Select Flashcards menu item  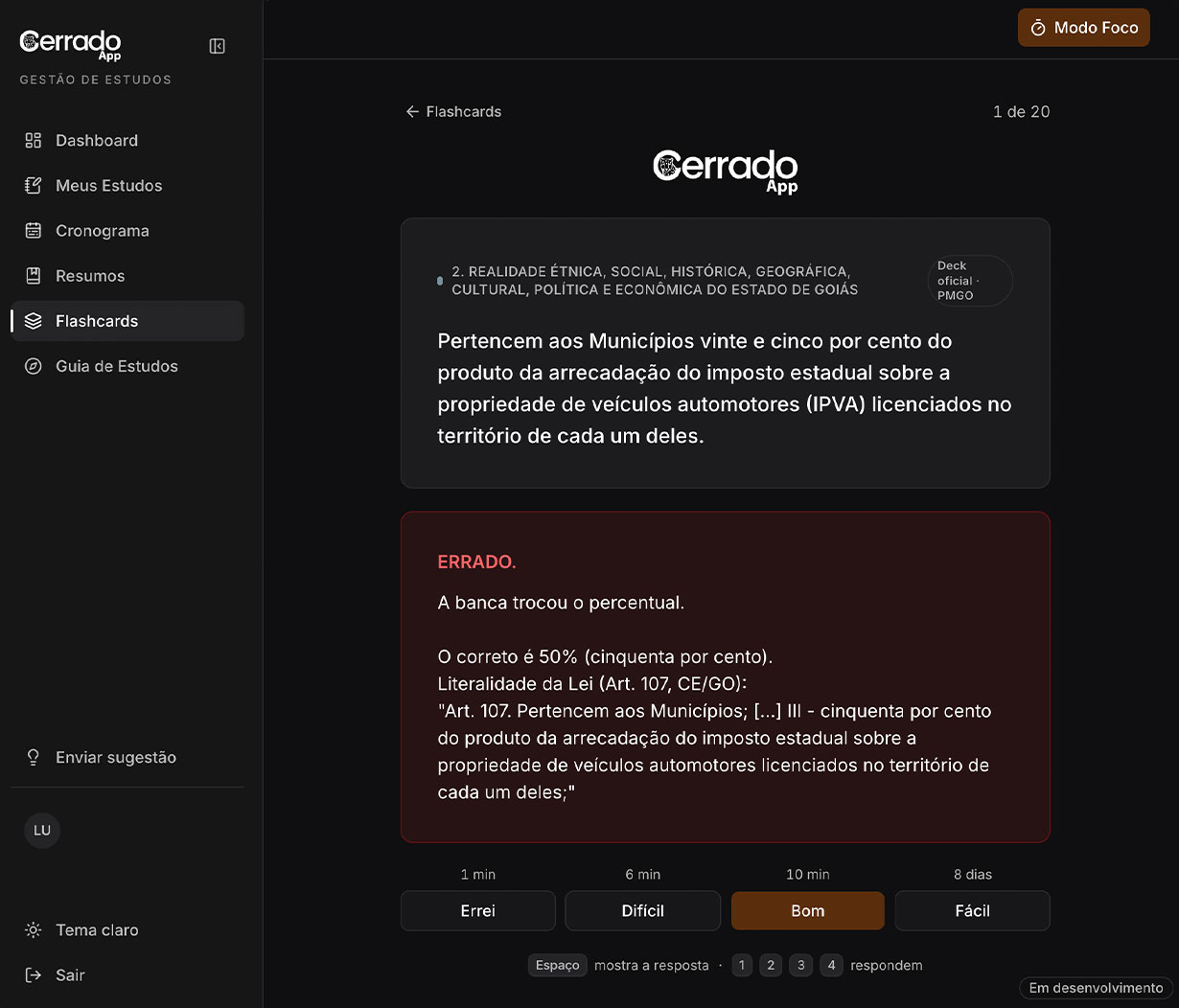(127, 321)
